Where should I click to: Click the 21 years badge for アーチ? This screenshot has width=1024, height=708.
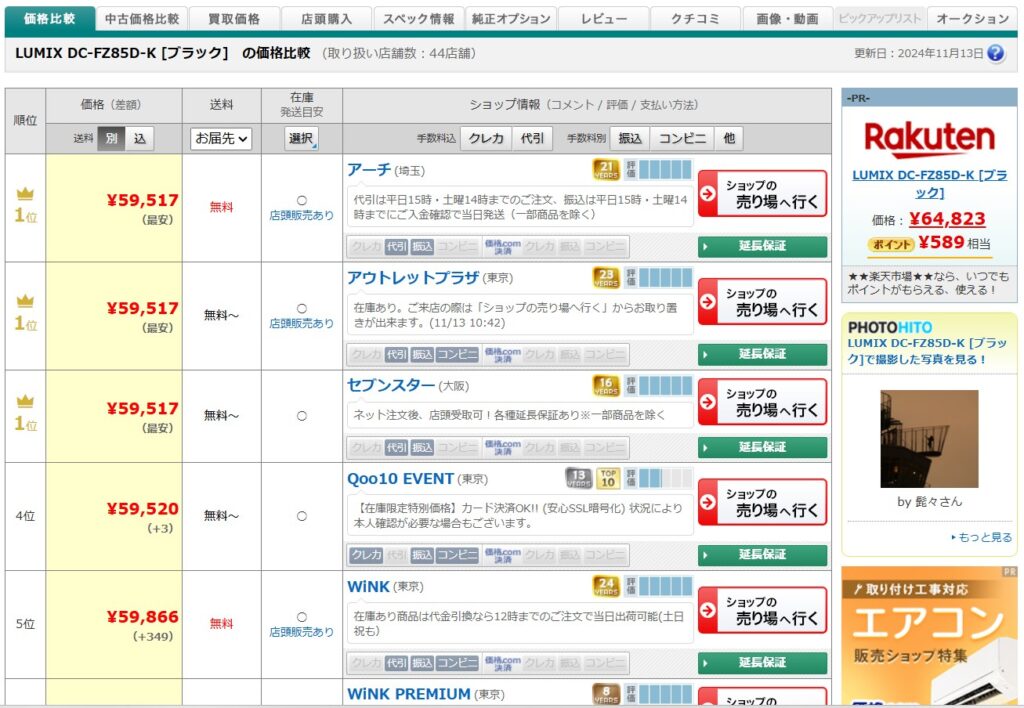click(x=606, y=171)
